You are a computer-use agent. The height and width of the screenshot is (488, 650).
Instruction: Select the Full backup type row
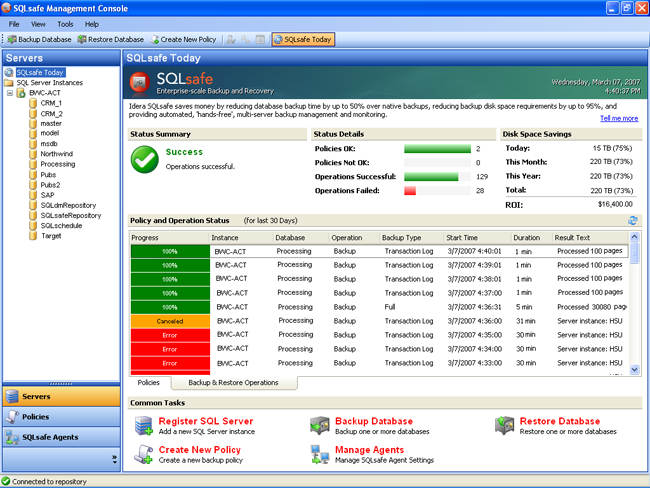379,307
